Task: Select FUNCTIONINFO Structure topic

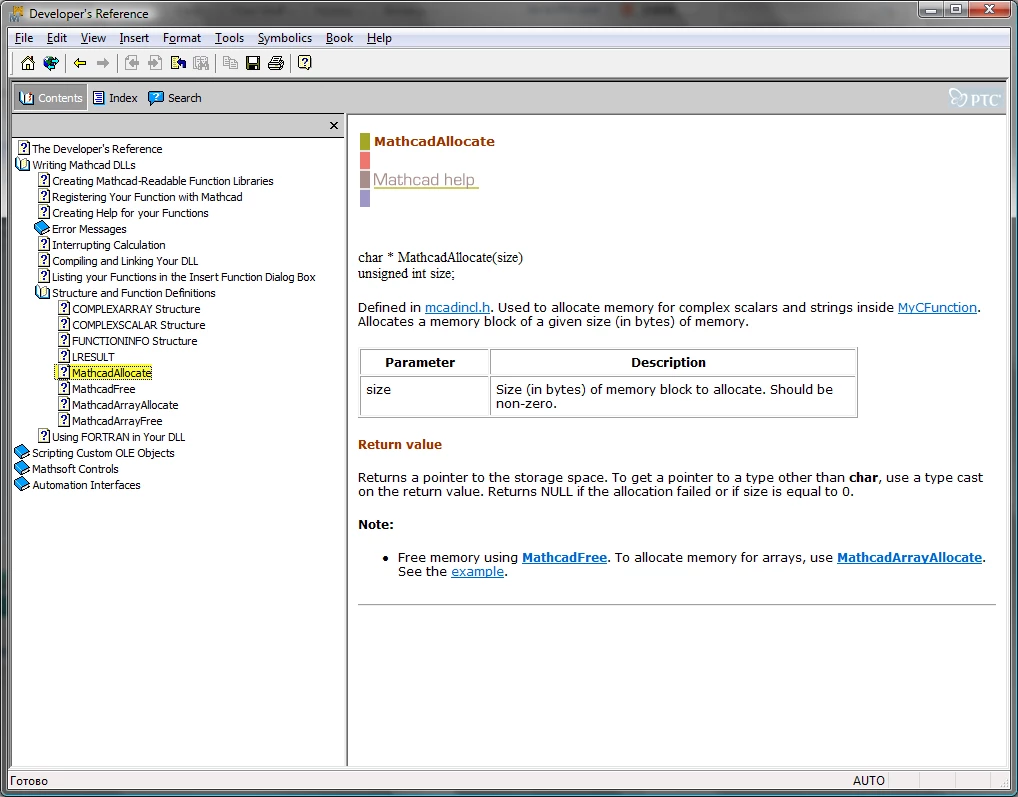Action: (134, 341)
